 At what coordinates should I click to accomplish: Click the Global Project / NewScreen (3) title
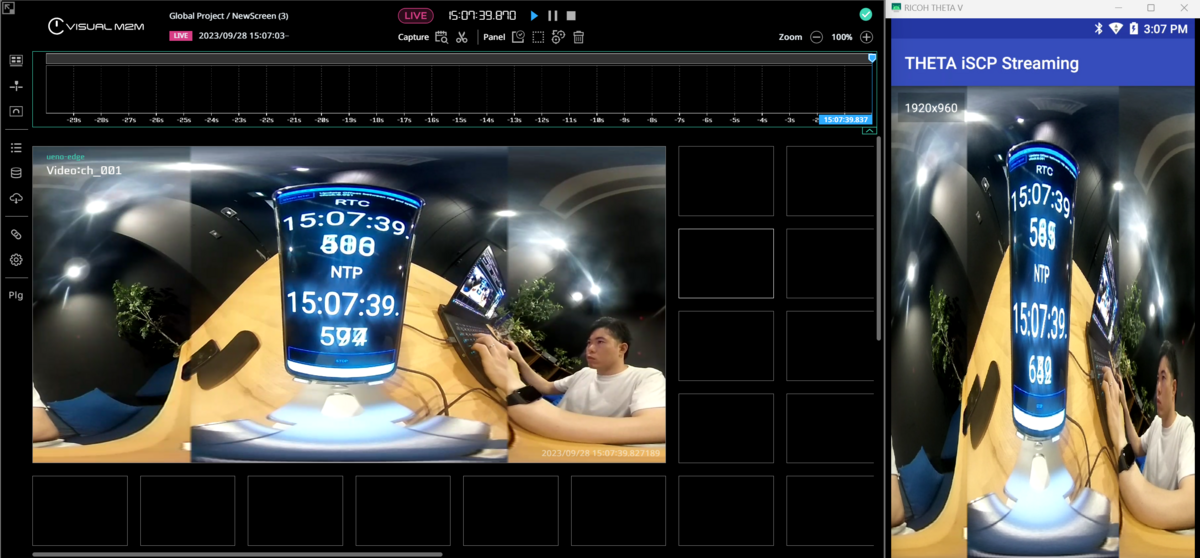(229, 16)
